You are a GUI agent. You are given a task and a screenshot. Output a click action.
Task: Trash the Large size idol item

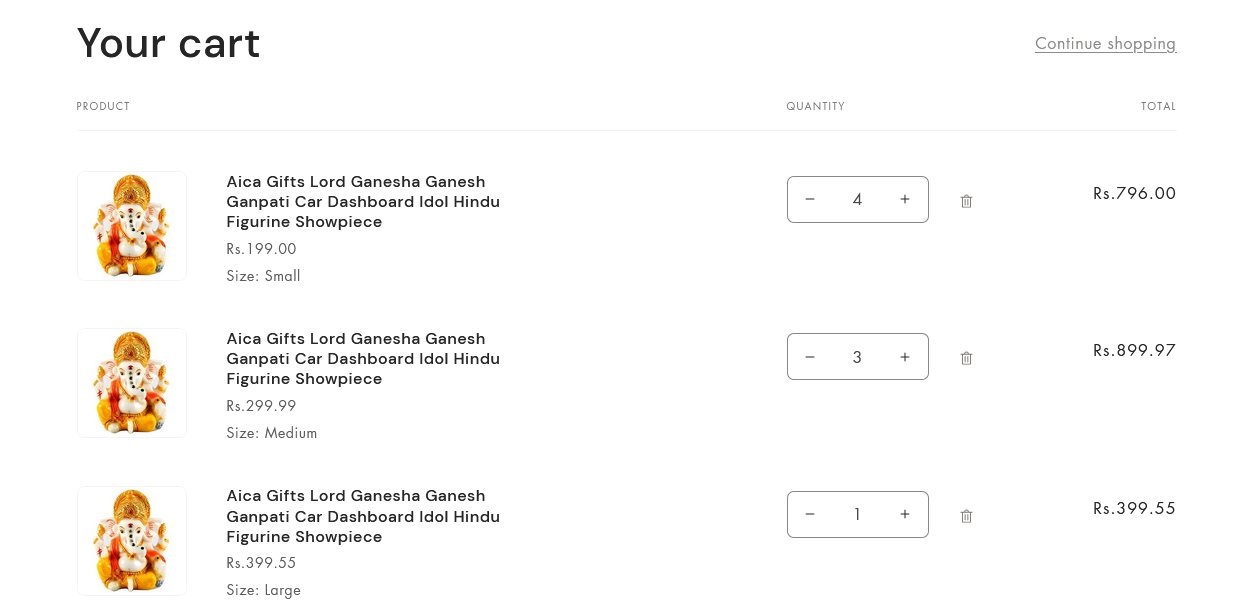(x=966, y=516)
